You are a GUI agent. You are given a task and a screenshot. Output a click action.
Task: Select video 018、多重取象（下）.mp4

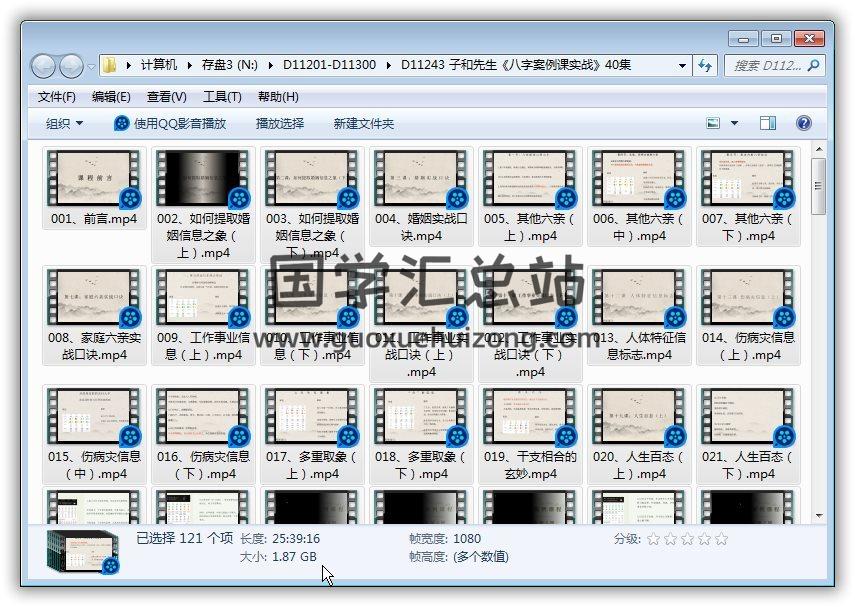(x=422, y=434)
